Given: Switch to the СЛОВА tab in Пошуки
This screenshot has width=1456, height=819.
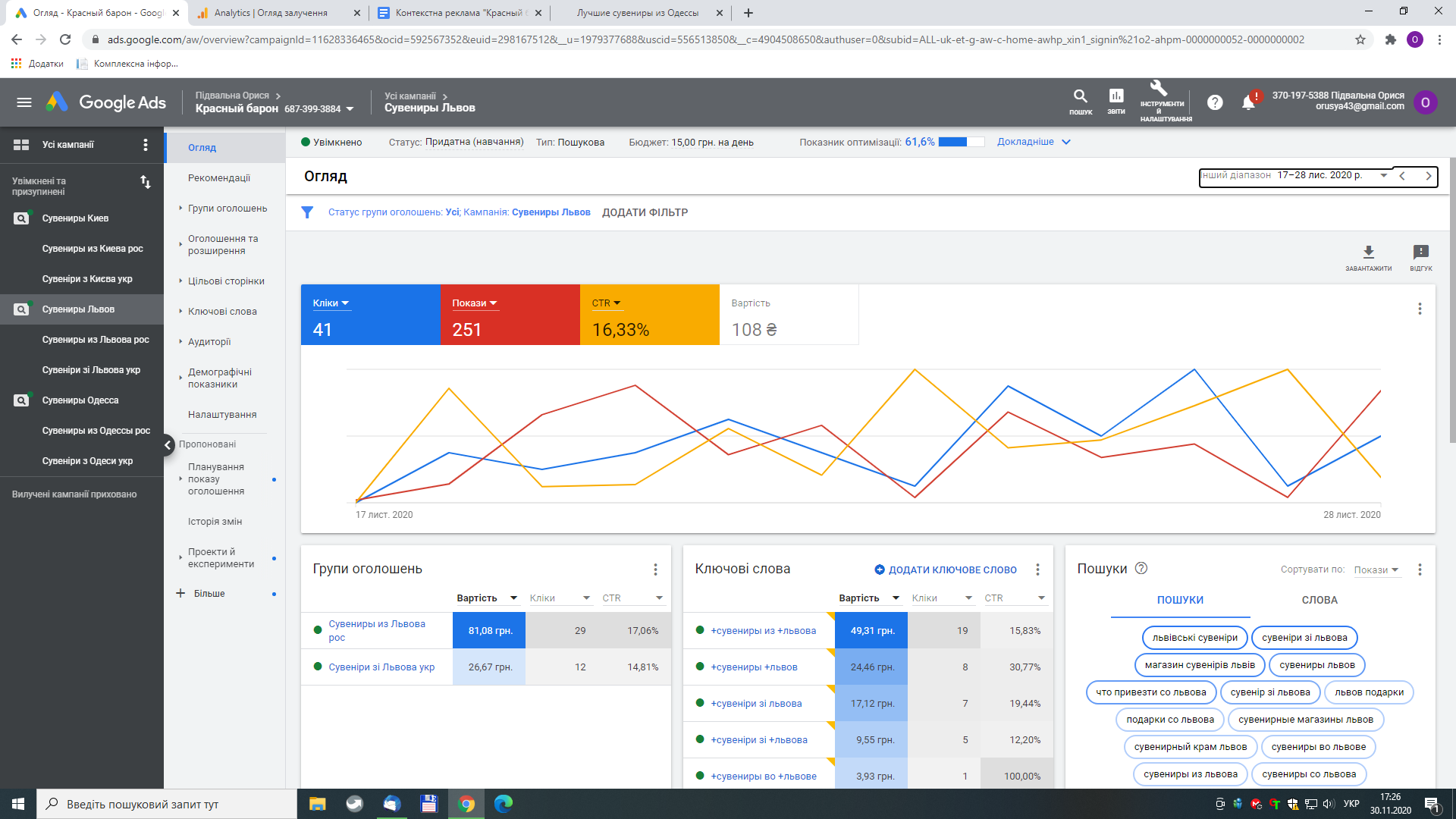Looking at the screenshot, I should tap(1319, 600).
